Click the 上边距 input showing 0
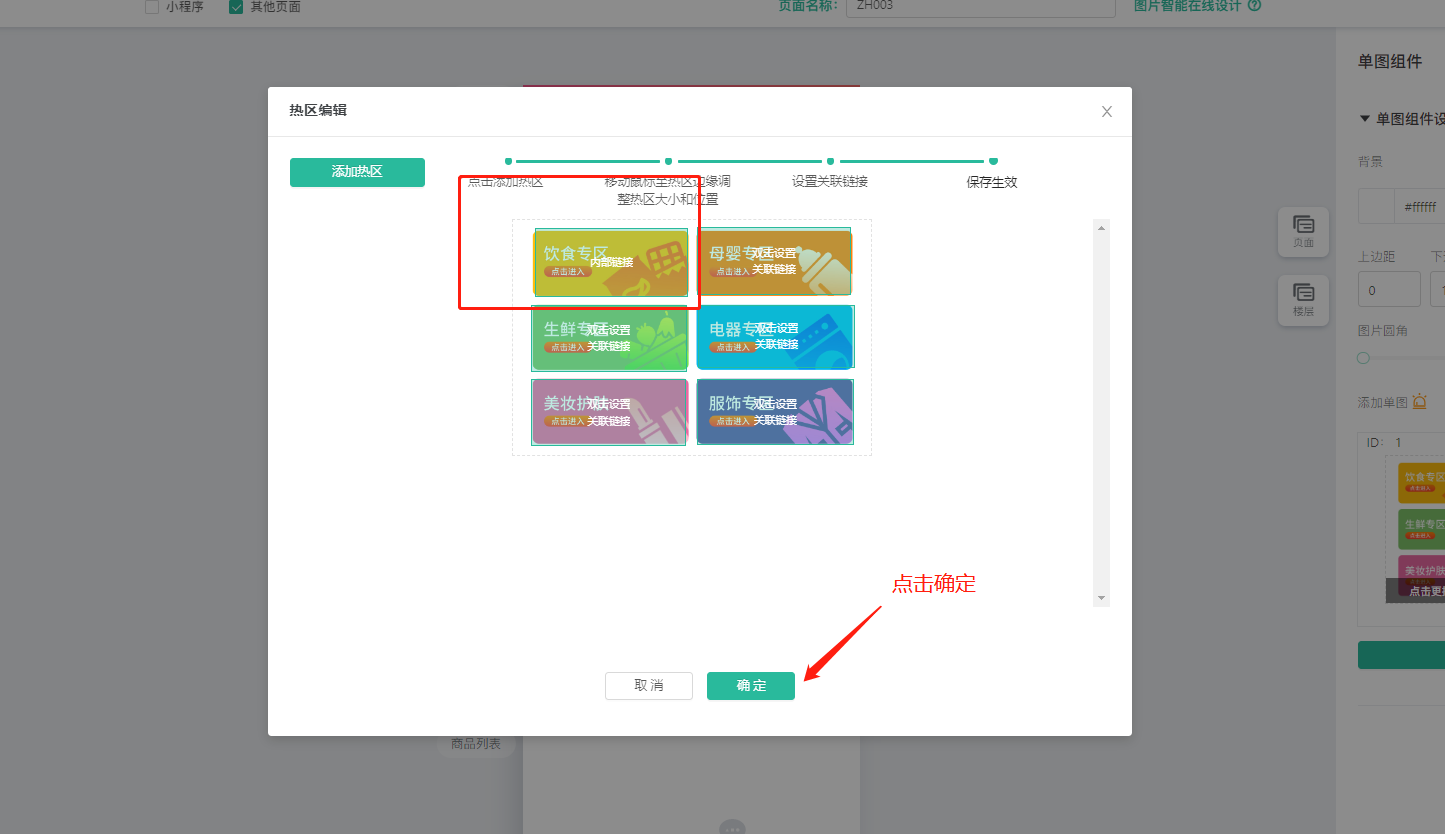This screenshot has height=834, width=1445. [1388, 290]
